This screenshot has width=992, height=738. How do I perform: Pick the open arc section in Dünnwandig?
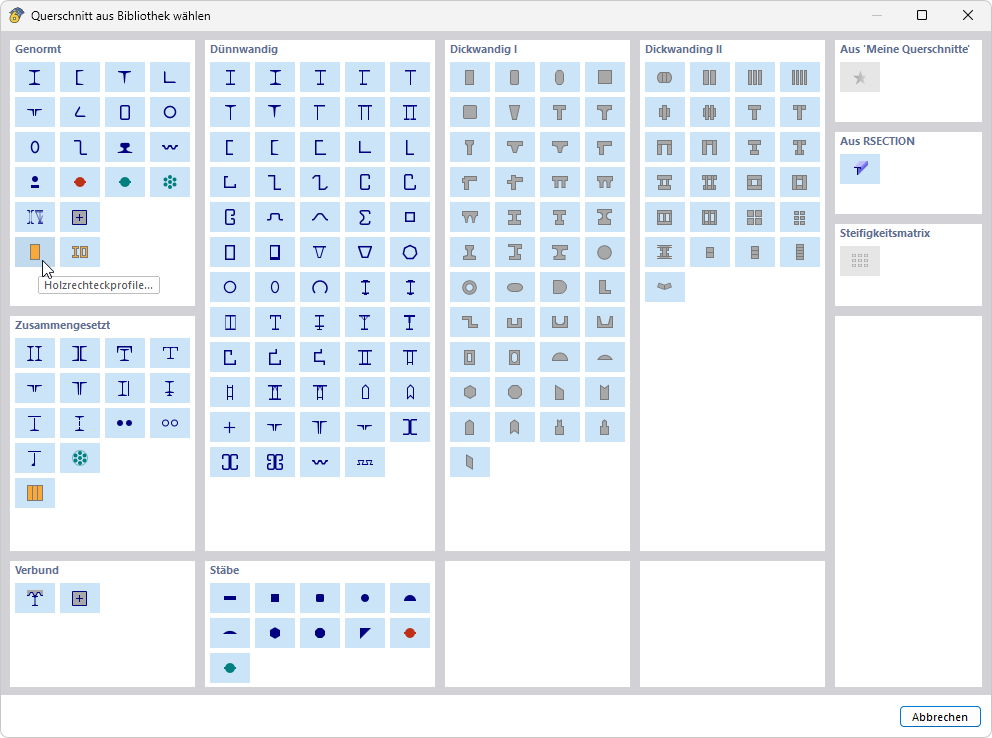coord(319,287)
